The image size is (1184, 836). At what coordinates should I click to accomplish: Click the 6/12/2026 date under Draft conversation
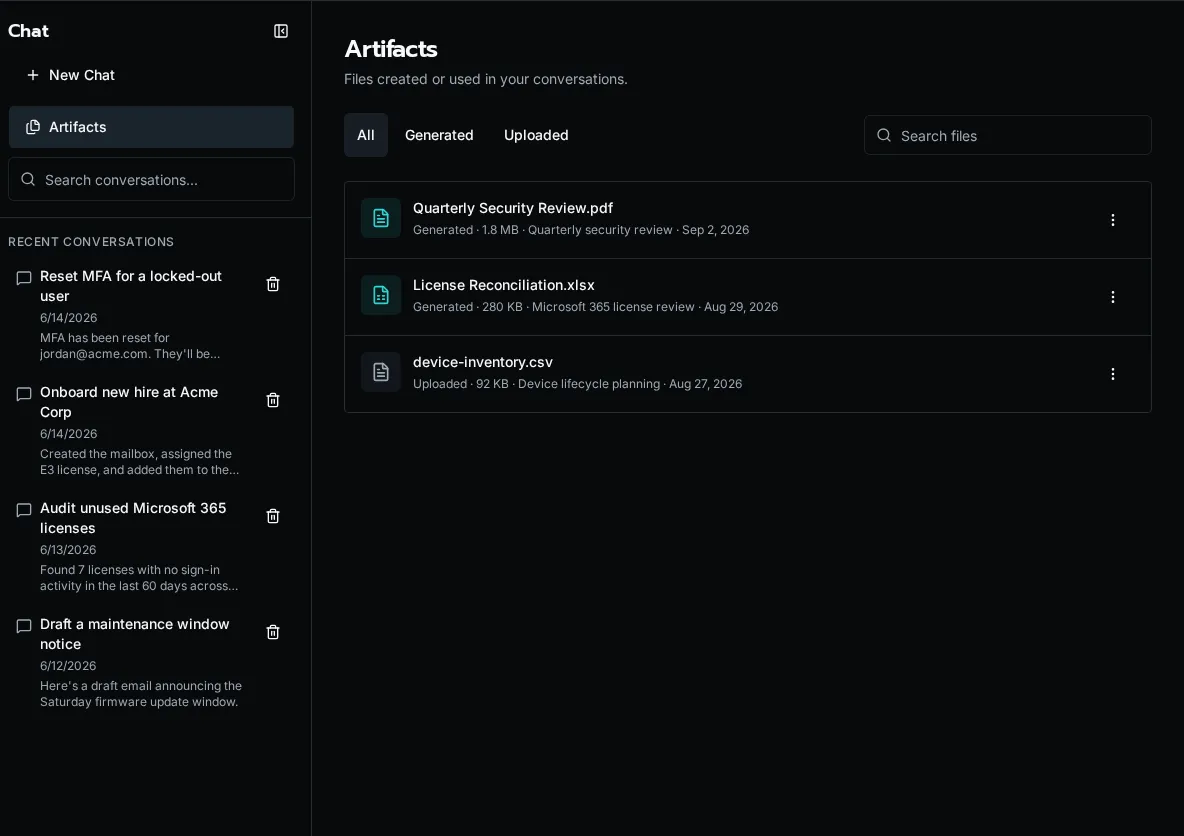[x=68, y=665]
